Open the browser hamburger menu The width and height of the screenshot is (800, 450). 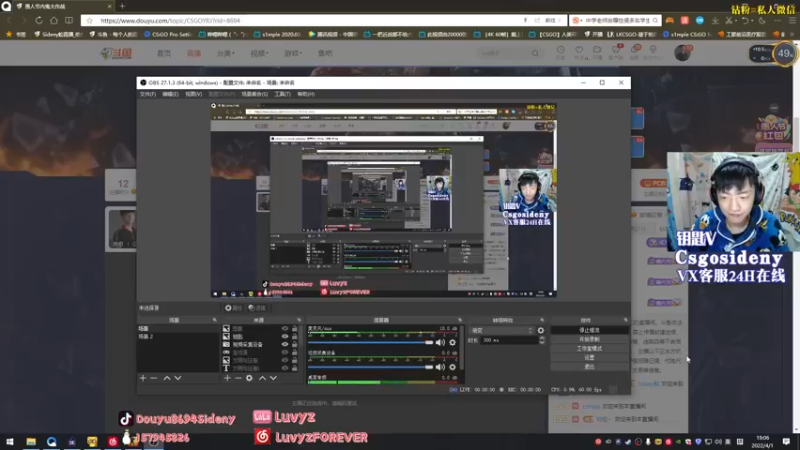(x=792, y=20)
